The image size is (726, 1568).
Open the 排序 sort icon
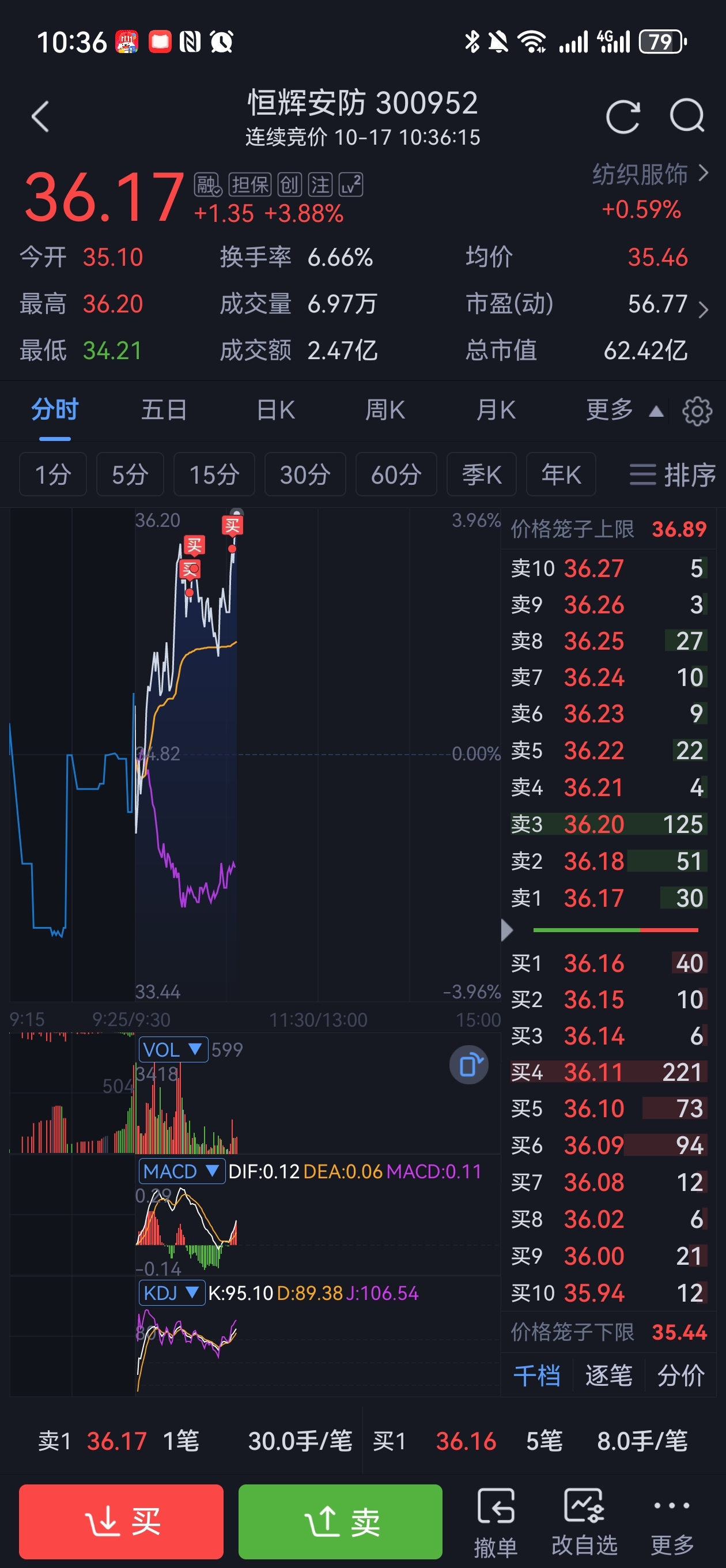click(x=672, y=474)
